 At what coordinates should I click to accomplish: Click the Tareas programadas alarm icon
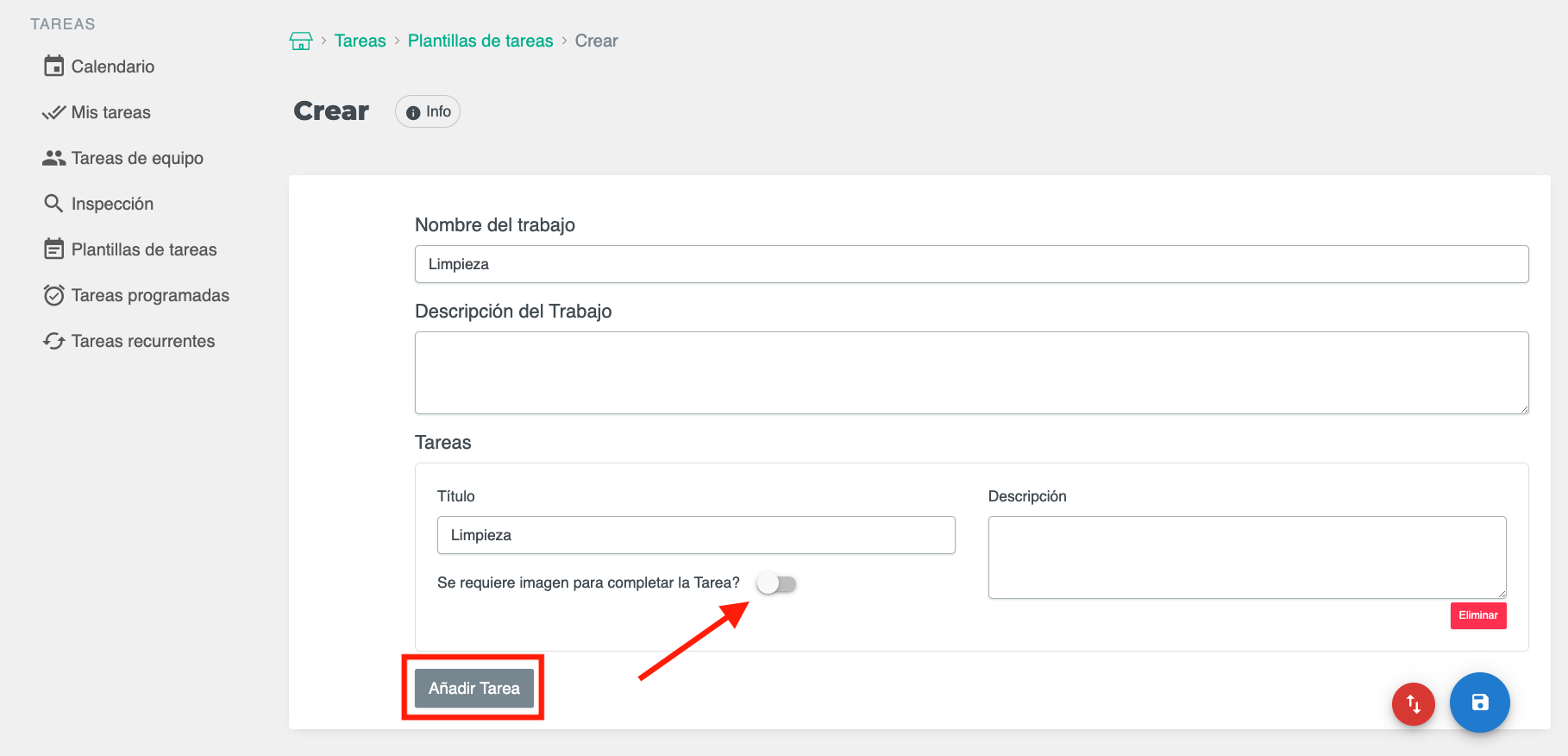[53, 295]
